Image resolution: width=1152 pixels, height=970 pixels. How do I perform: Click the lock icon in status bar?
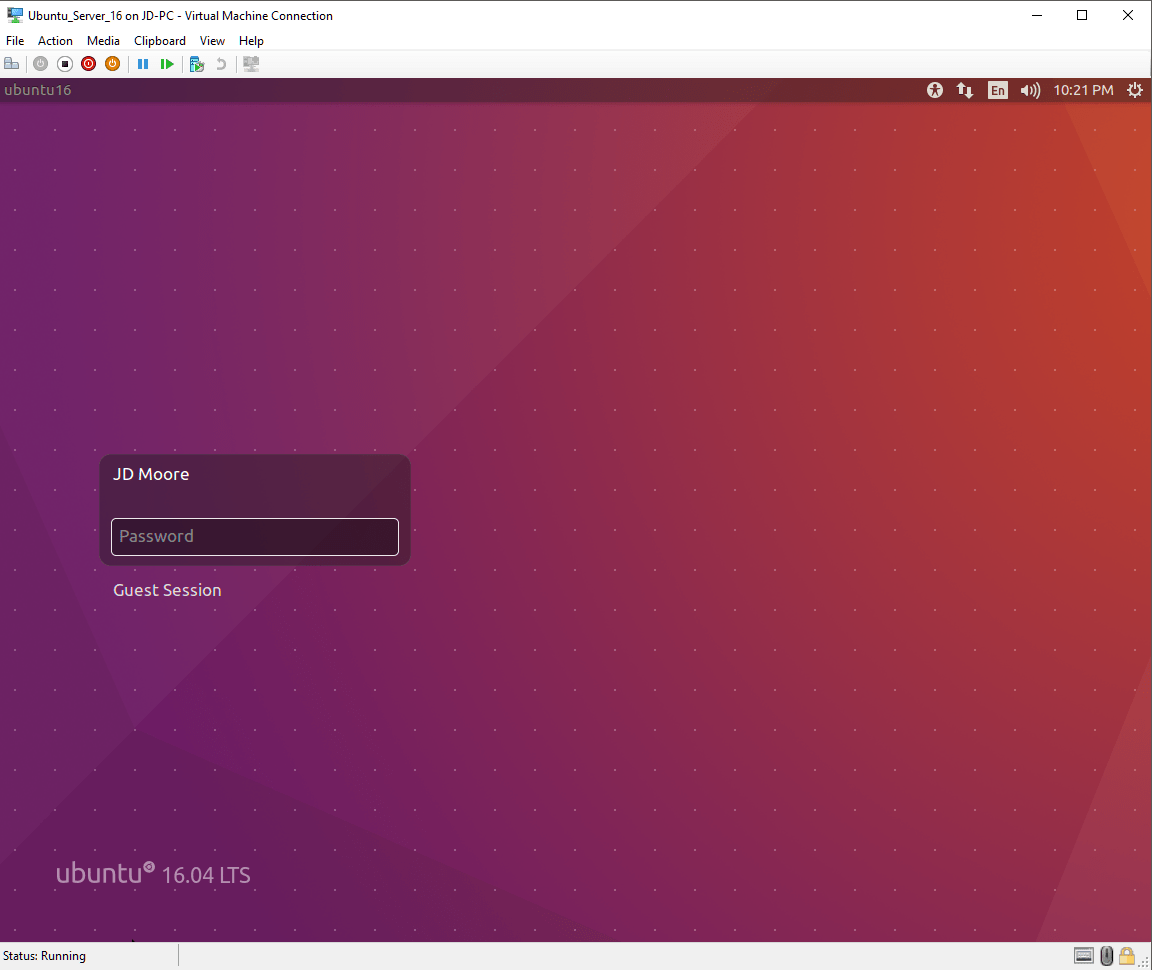[1127, 955]
